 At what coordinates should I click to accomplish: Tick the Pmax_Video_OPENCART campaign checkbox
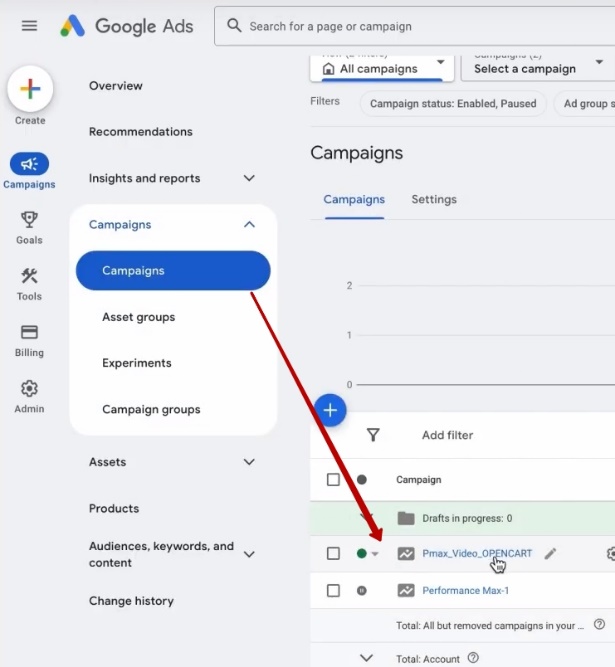333,553
